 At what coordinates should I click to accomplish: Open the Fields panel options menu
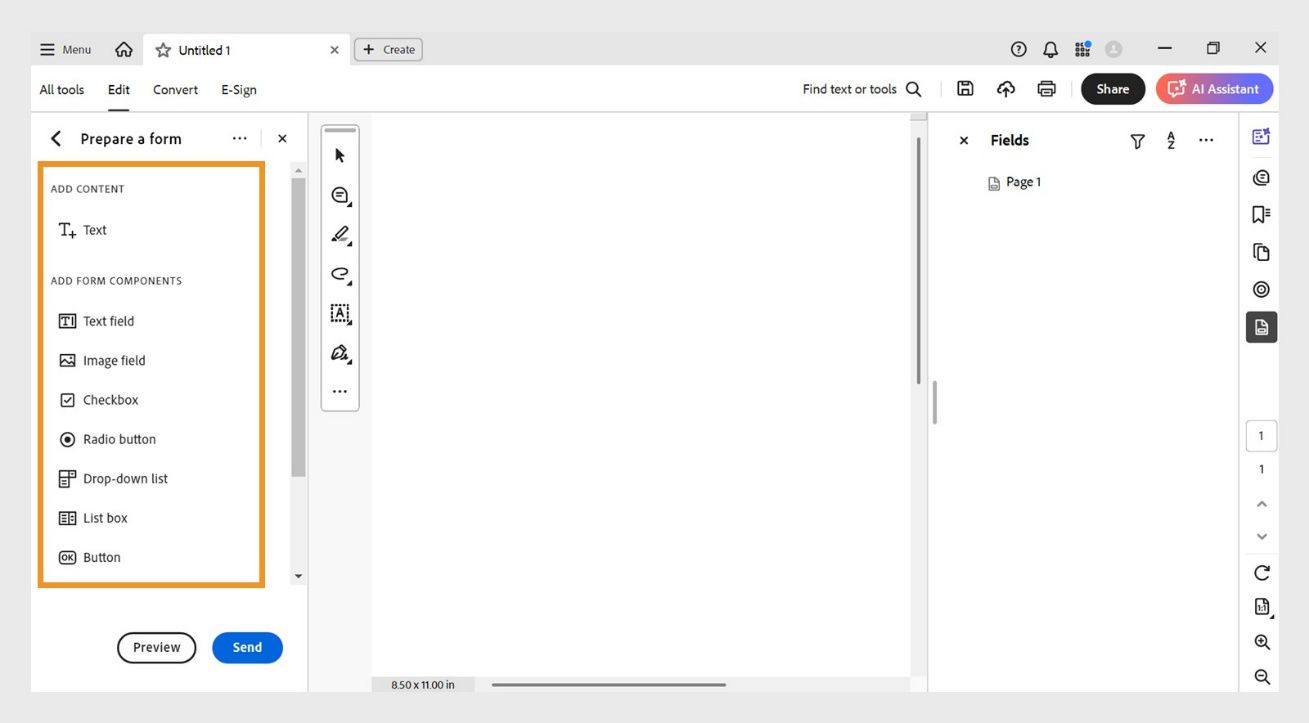[1206, 140]
